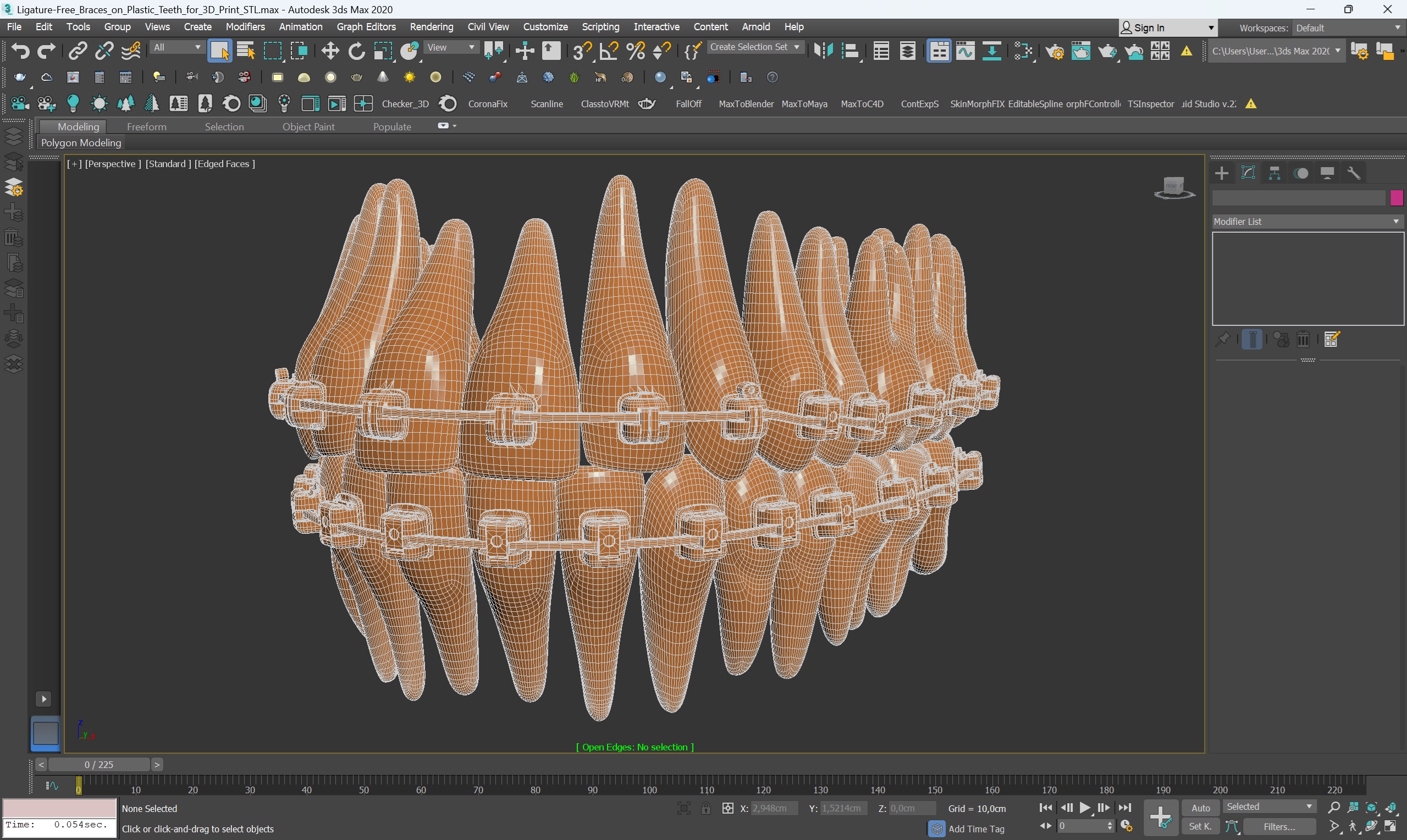Toggle the Selection Lock padlock icon
Viewport: 1407px width, 840px height.
click(x=706, y=808)
